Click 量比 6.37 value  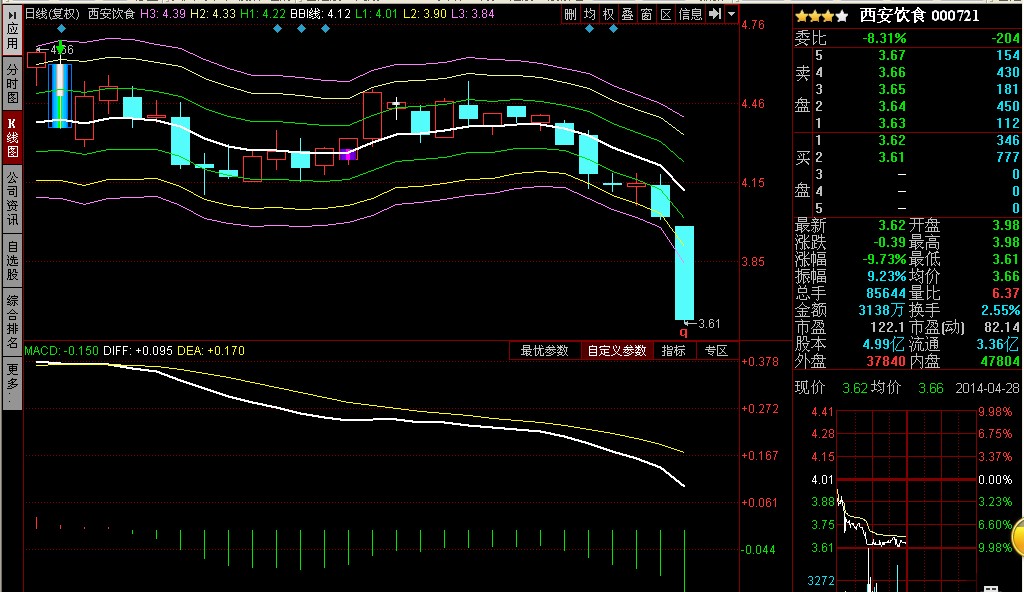tap(1006, 293)
